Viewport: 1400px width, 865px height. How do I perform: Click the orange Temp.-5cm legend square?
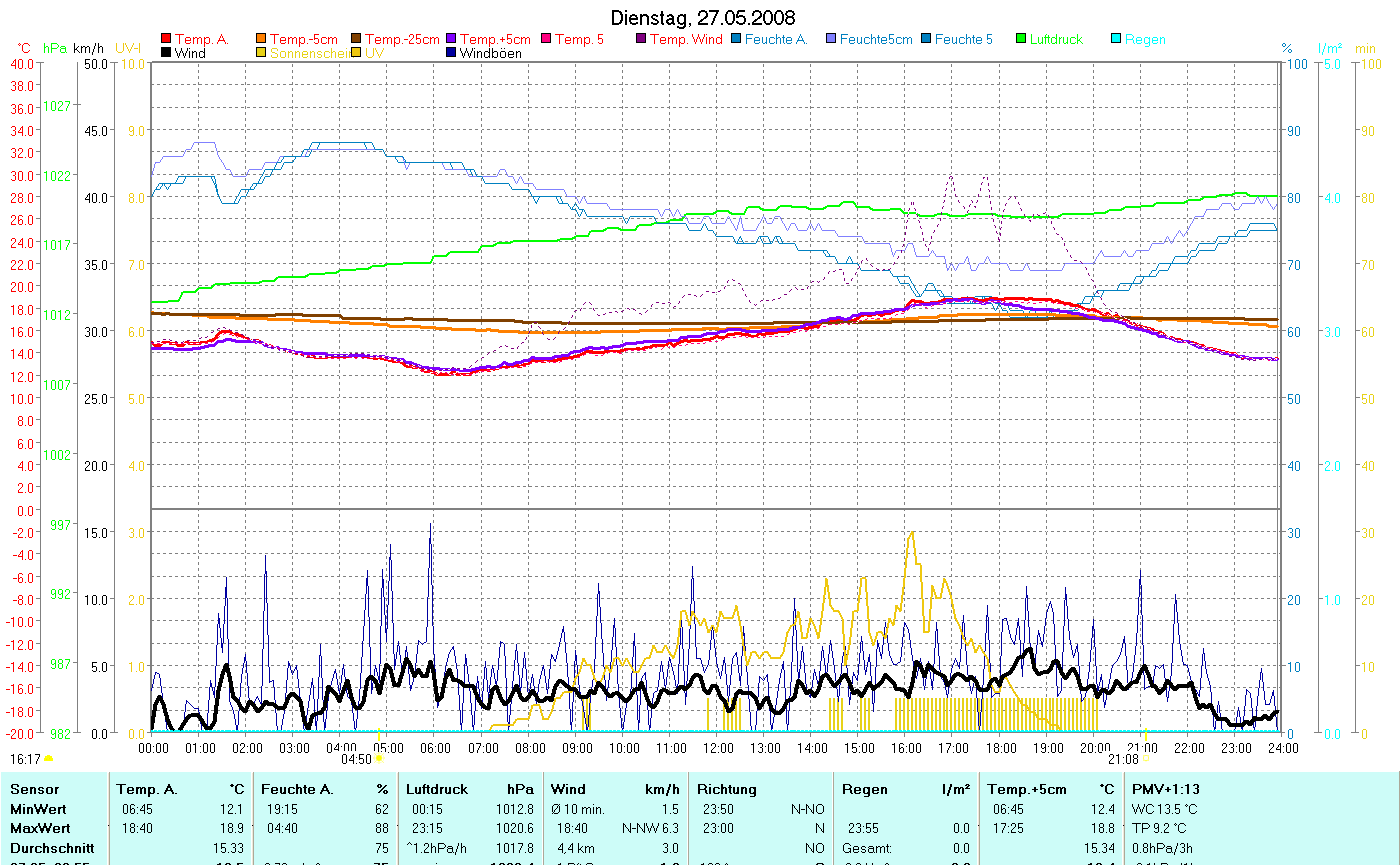[x=262, y=39]
